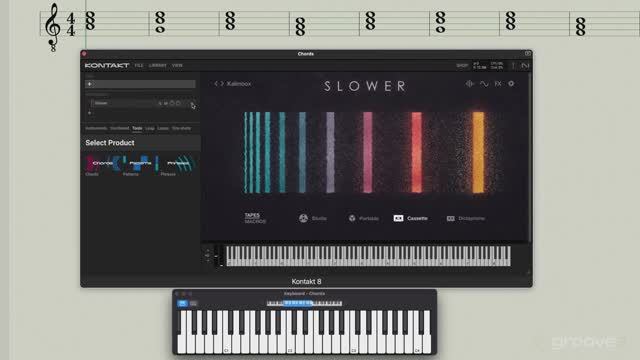The width and height of the screenshot is (640, 360).
Task: Select the Cassette tape icon
Action: pyautogui.click(x=398, y=218)
